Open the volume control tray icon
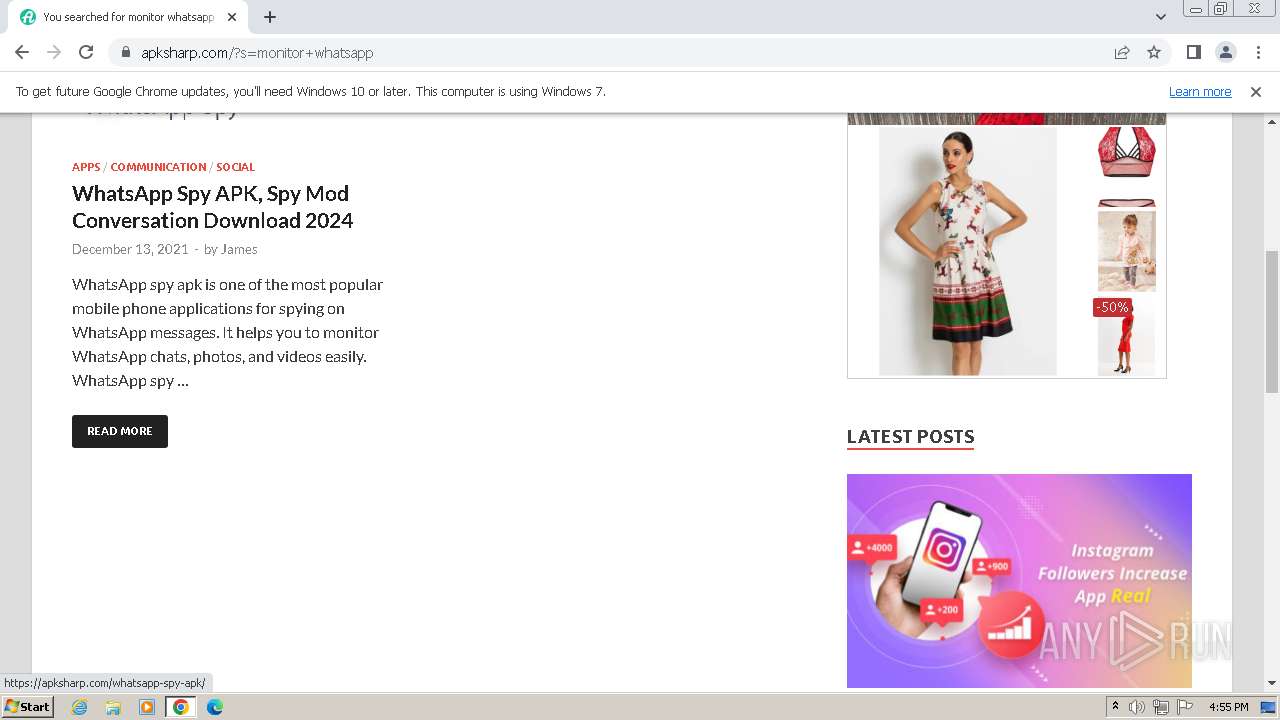This screenshot has height=720, width=1280. coord(1137,707)
